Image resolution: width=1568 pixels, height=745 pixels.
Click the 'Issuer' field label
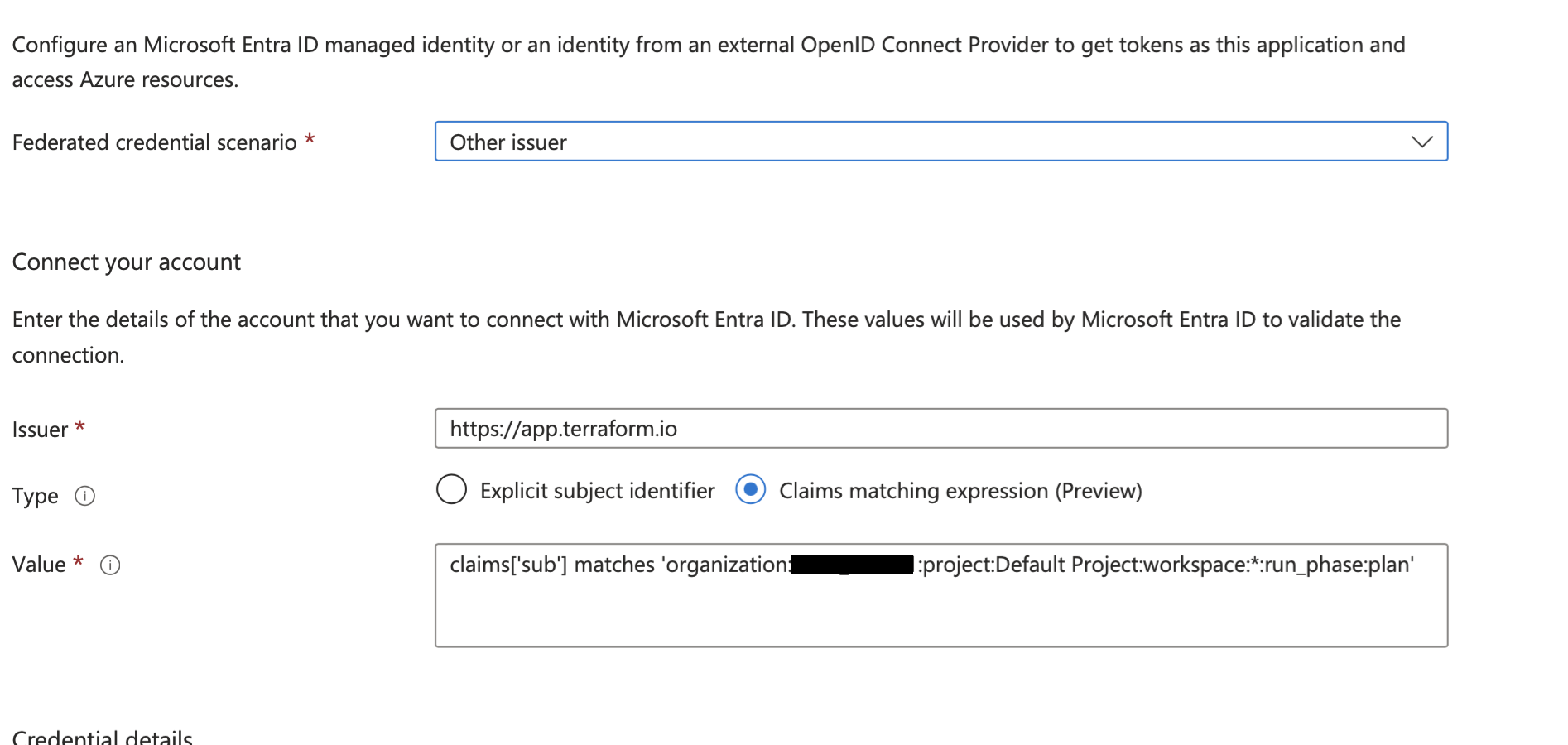(x=40, y=430)
